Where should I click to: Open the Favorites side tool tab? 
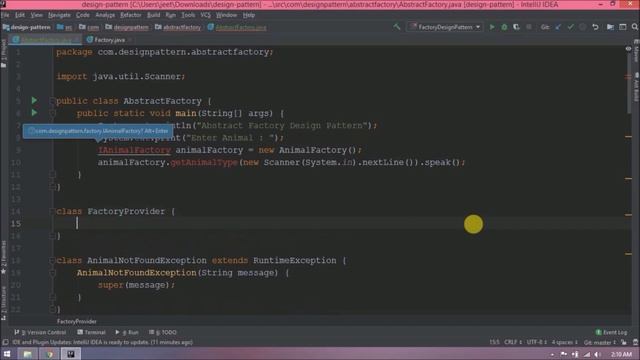click(4, 257)
